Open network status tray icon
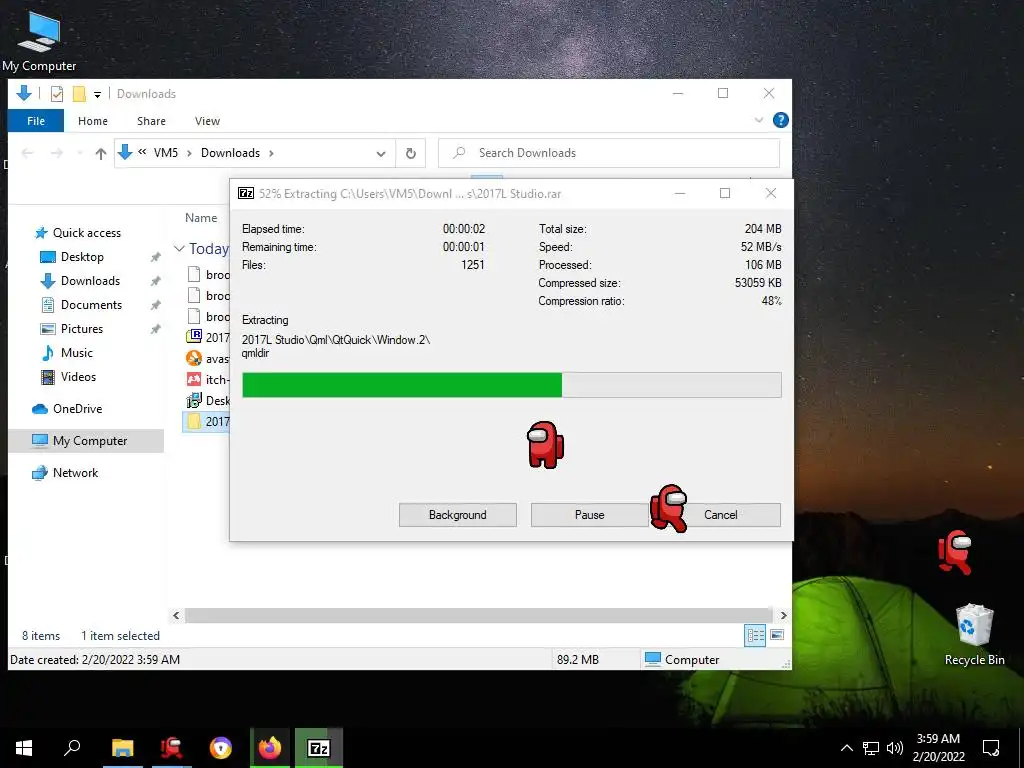This screenshot has height=768, width=1024. 871,748
